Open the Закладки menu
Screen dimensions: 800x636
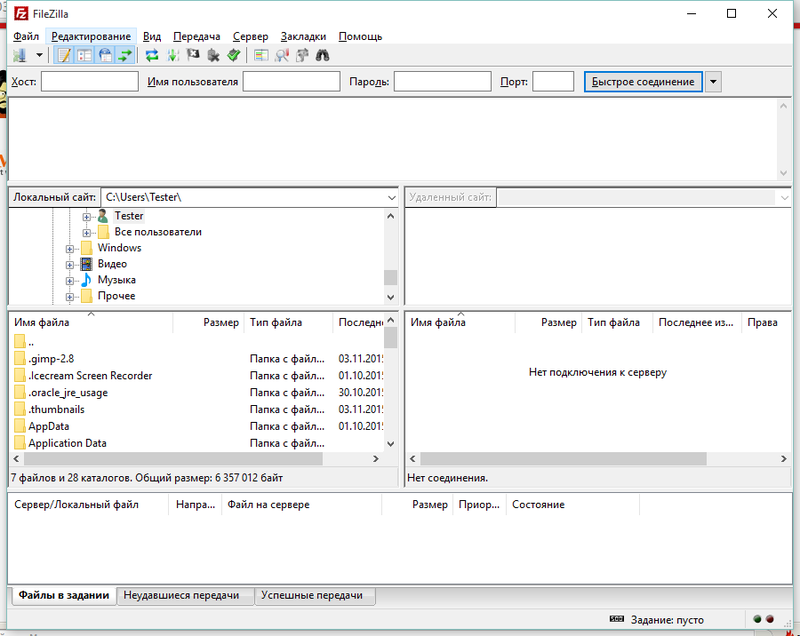click(303, 36)
